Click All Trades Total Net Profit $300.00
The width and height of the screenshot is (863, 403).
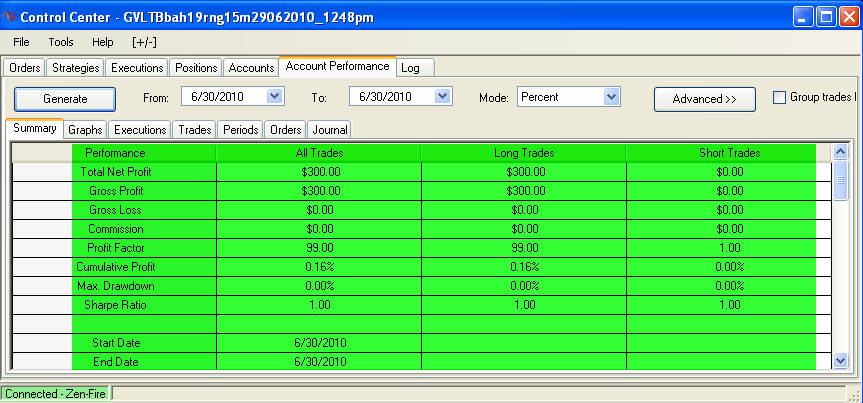point(319,172)
